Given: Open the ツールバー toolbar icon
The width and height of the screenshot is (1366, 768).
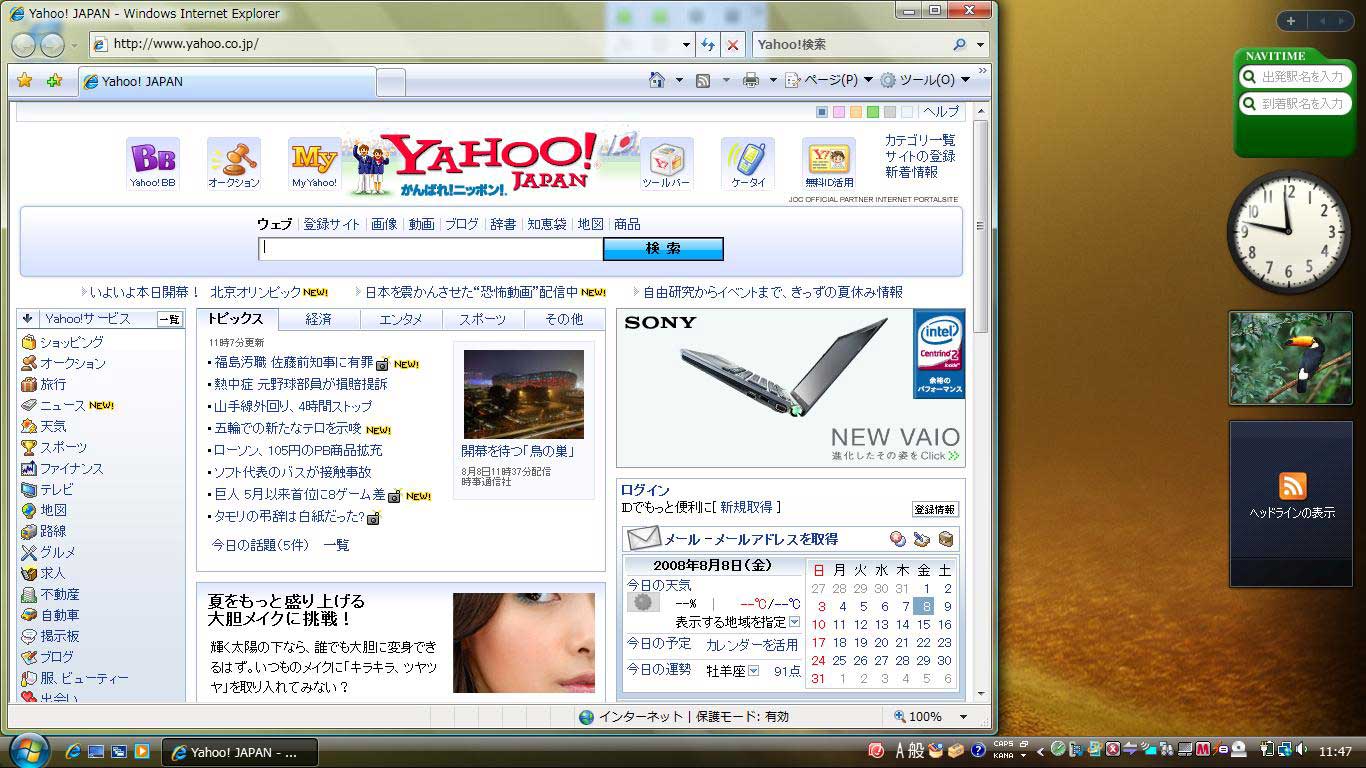Looking at the screenshot, I should [666, 163].
